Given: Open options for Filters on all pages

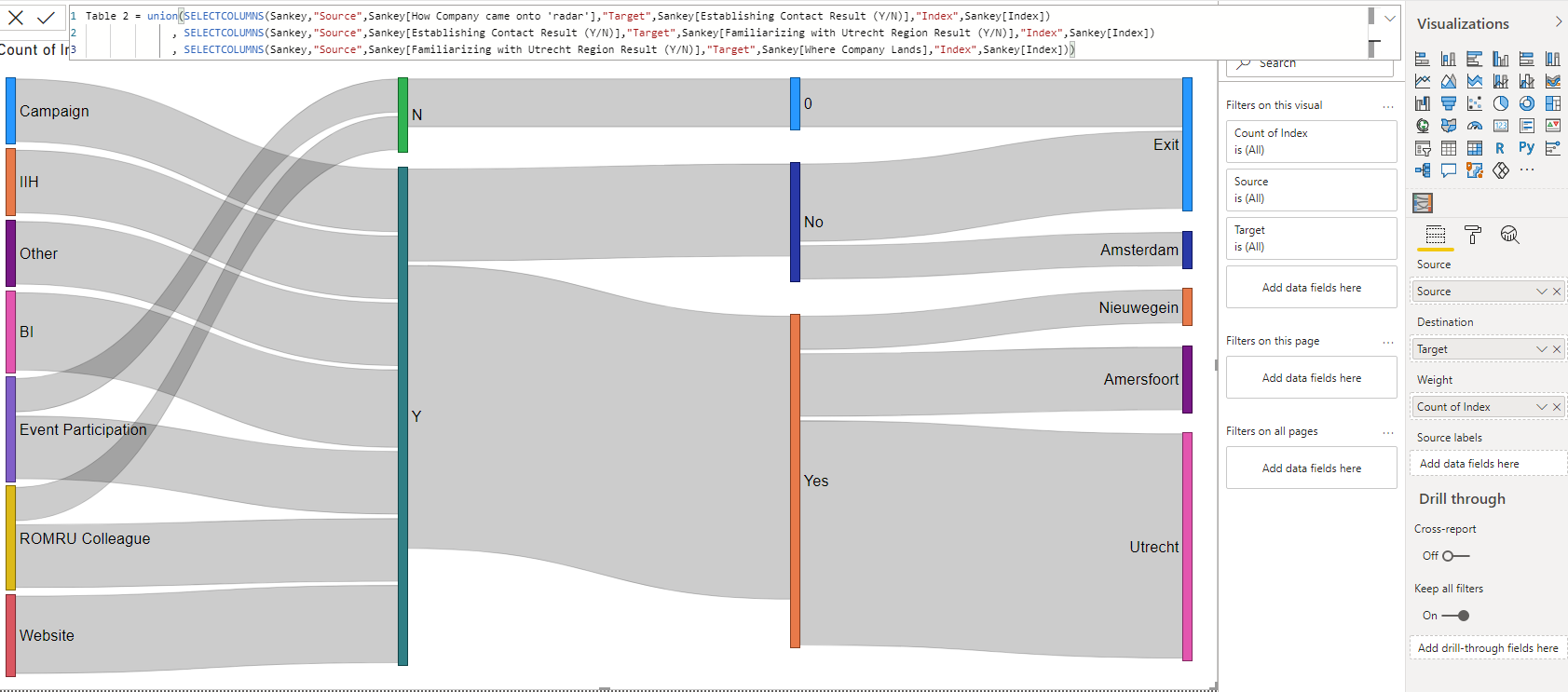Looking at the screenshot, I should (1388, 432).
